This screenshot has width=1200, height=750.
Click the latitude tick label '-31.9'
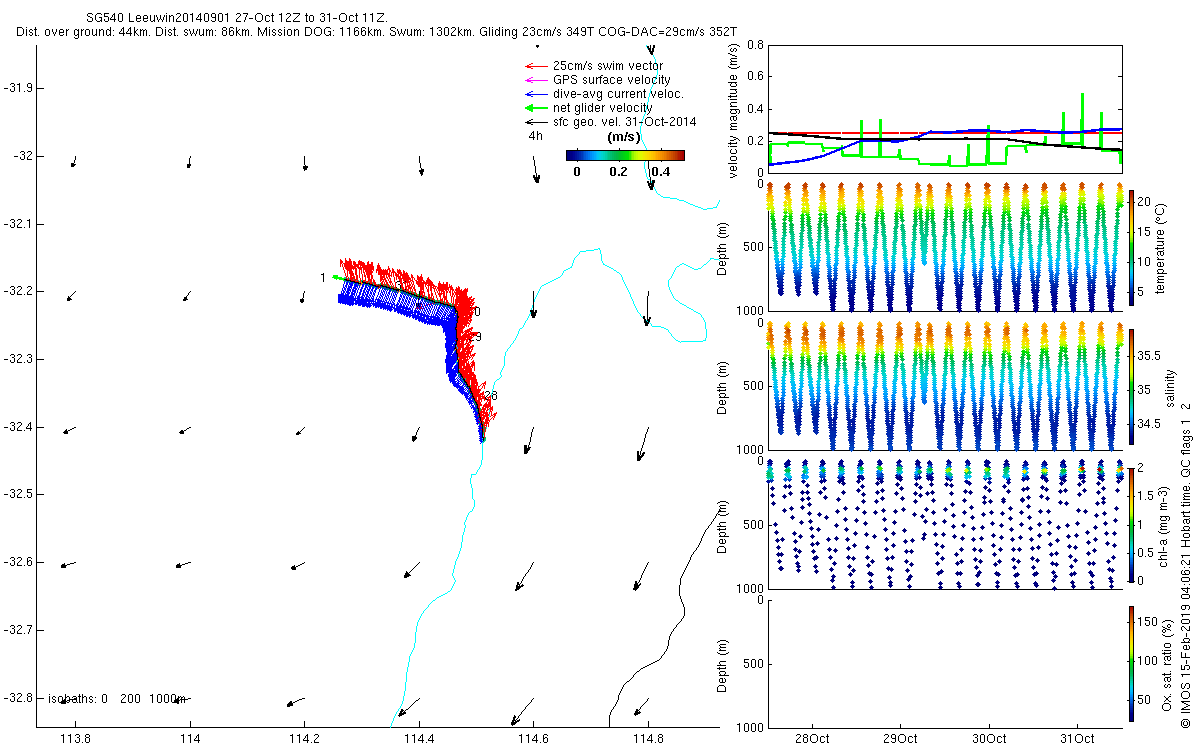[x=17, y=88]
